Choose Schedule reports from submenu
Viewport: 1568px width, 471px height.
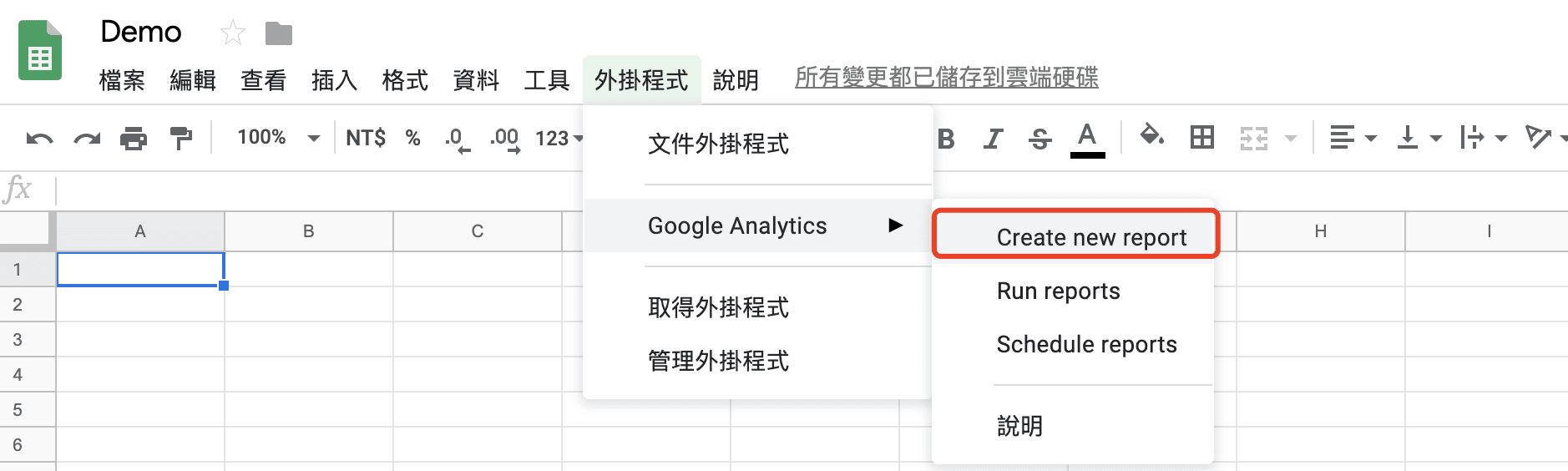pos(1086,344)
